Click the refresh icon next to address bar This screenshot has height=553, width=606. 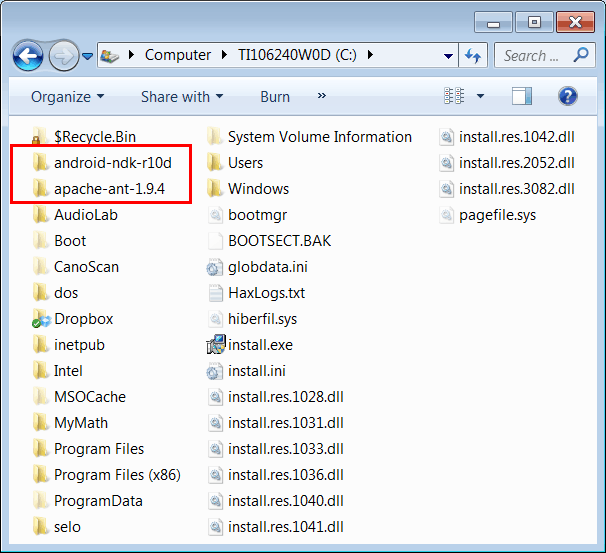click(473, 56)
